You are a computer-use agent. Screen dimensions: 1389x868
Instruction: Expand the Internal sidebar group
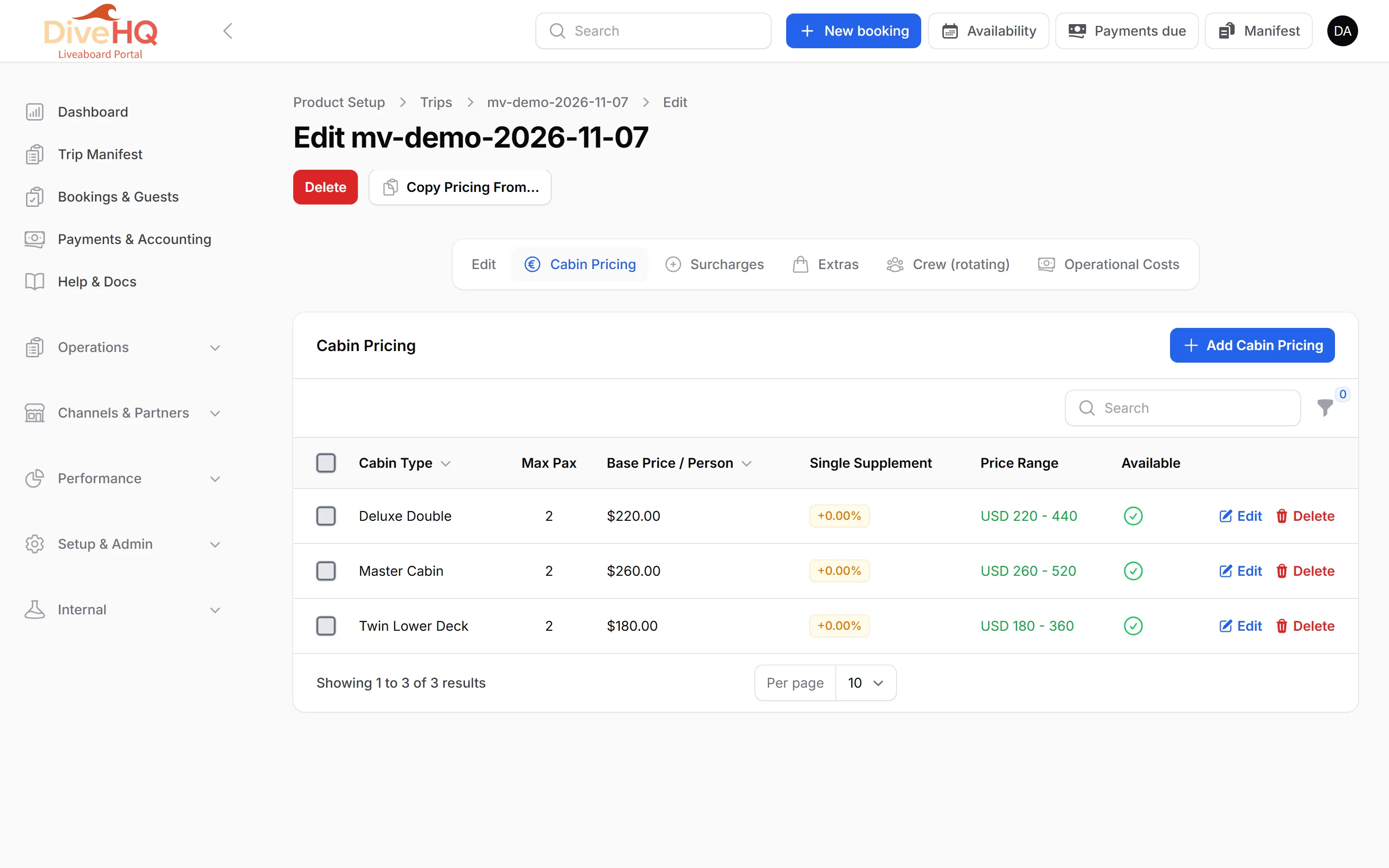tap(123, 610)
